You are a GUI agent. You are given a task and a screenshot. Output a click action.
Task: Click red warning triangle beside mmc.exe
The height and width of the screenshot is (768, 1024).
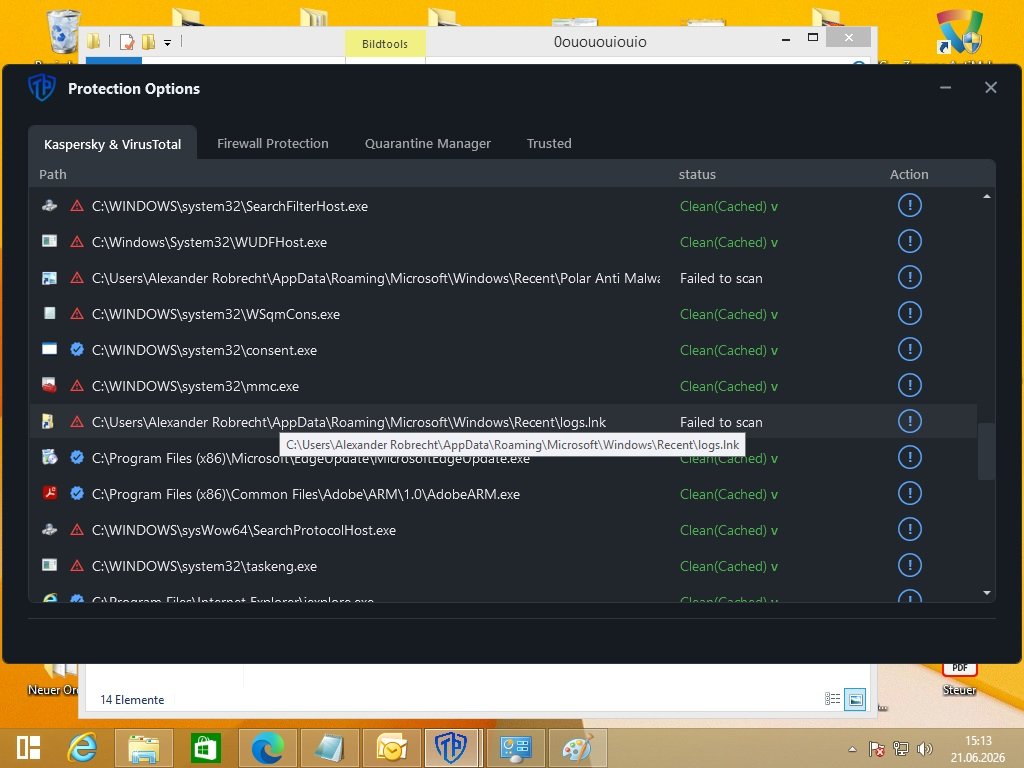76,385
